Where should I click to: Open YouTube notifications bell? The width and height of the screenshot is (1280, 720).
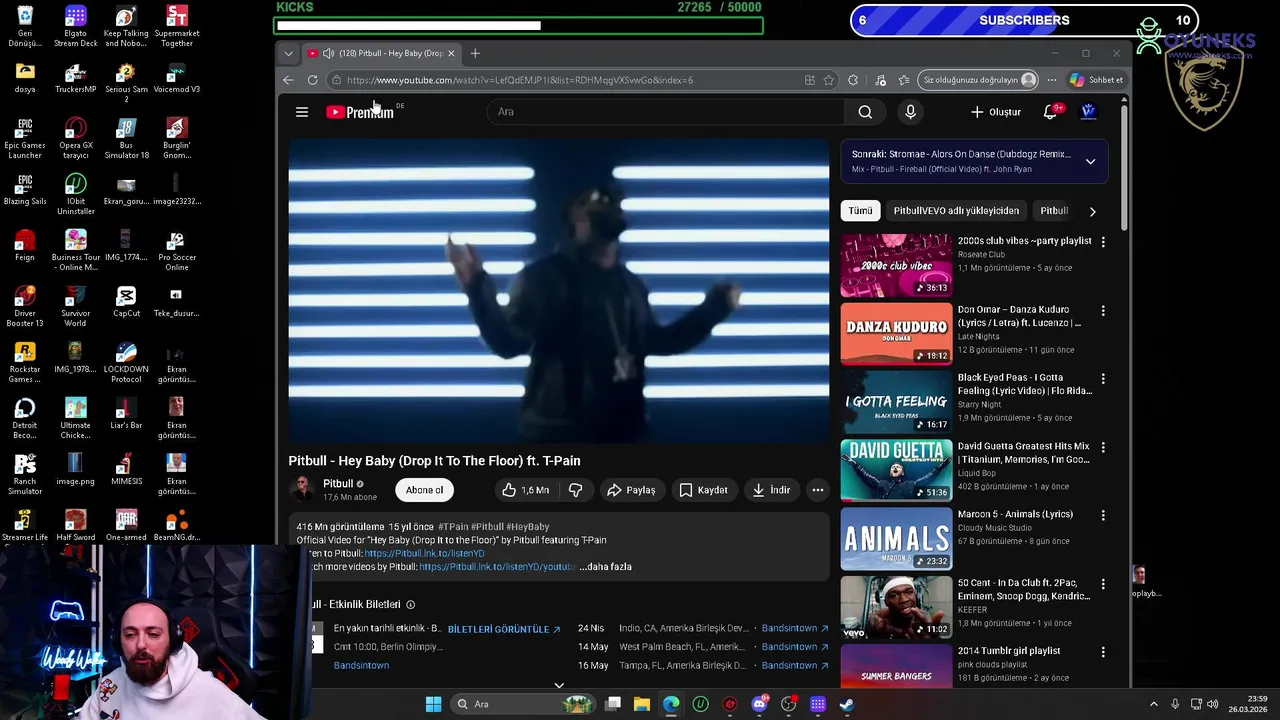[x=1050, y=112]
